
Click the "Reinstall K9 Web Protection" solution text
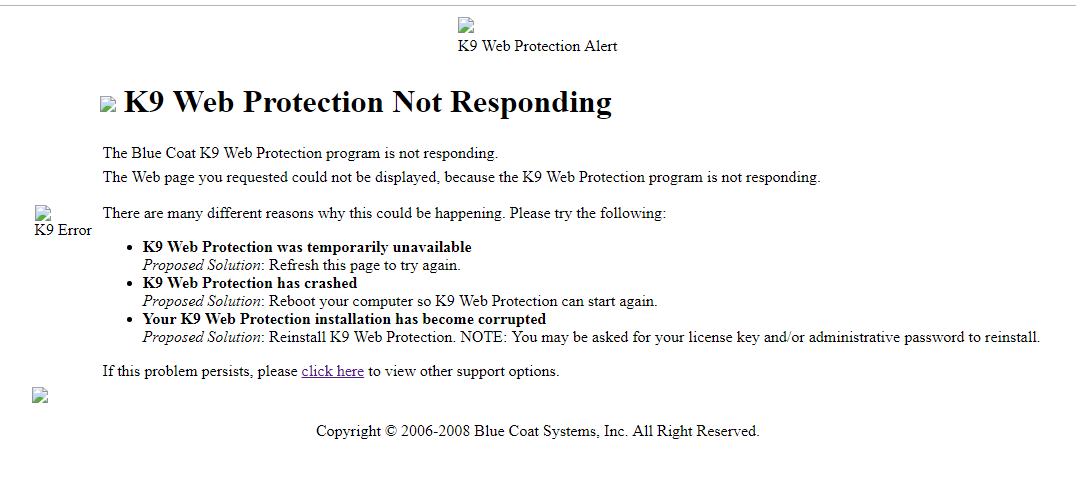[x=654, y=337]
